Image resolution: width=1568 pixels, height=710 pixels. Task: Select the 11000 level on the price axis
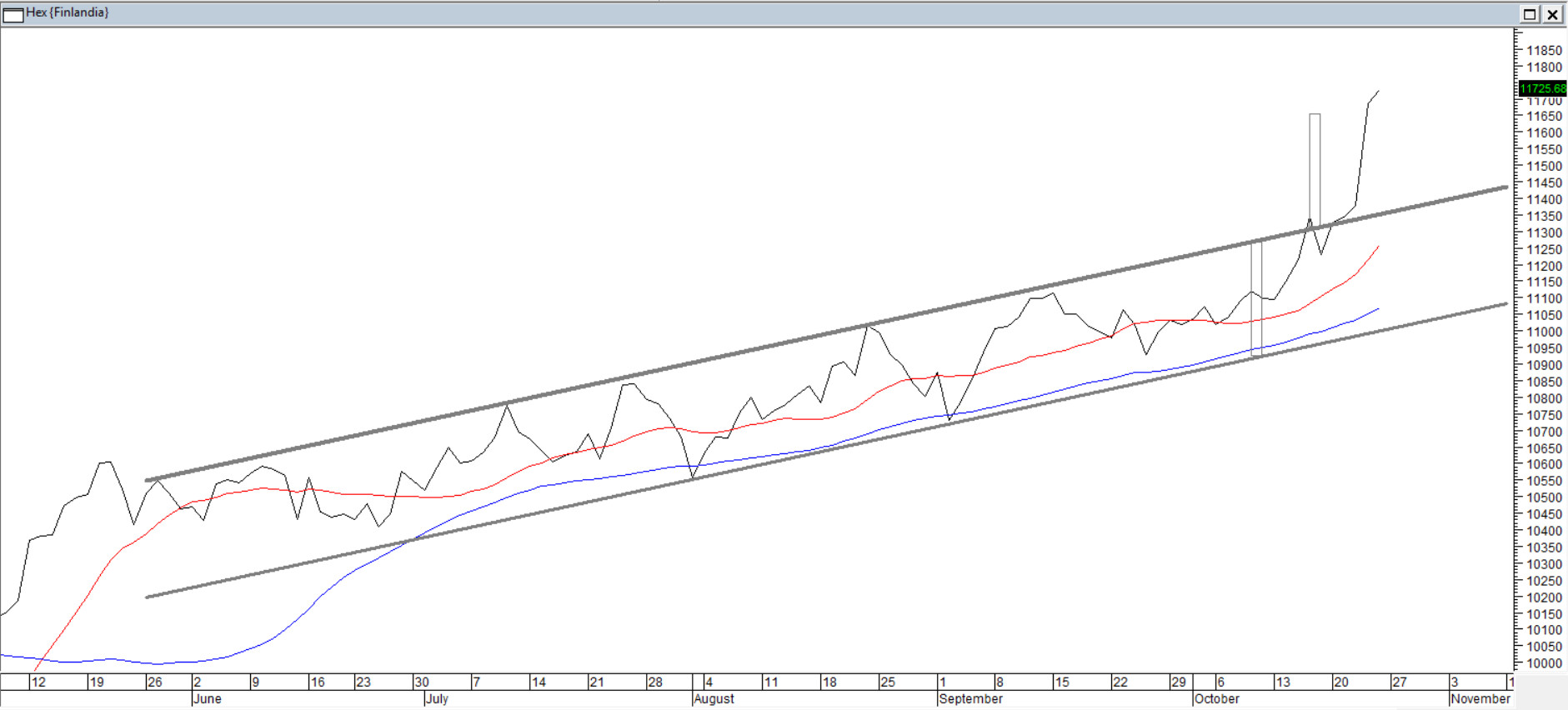[x=1544, y=332]
